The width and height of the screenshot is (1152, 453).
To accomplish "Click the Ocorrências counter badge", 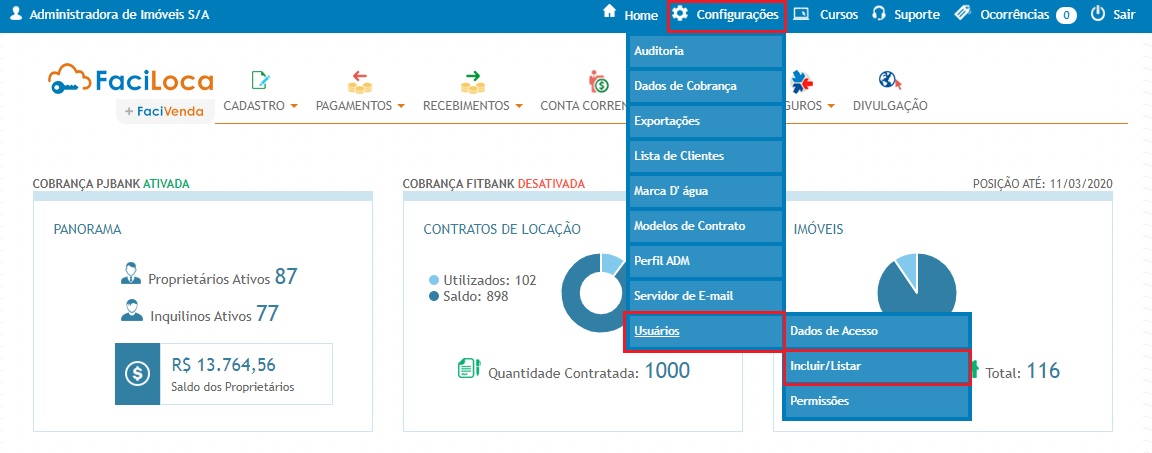I will [x=1066, y=15].
